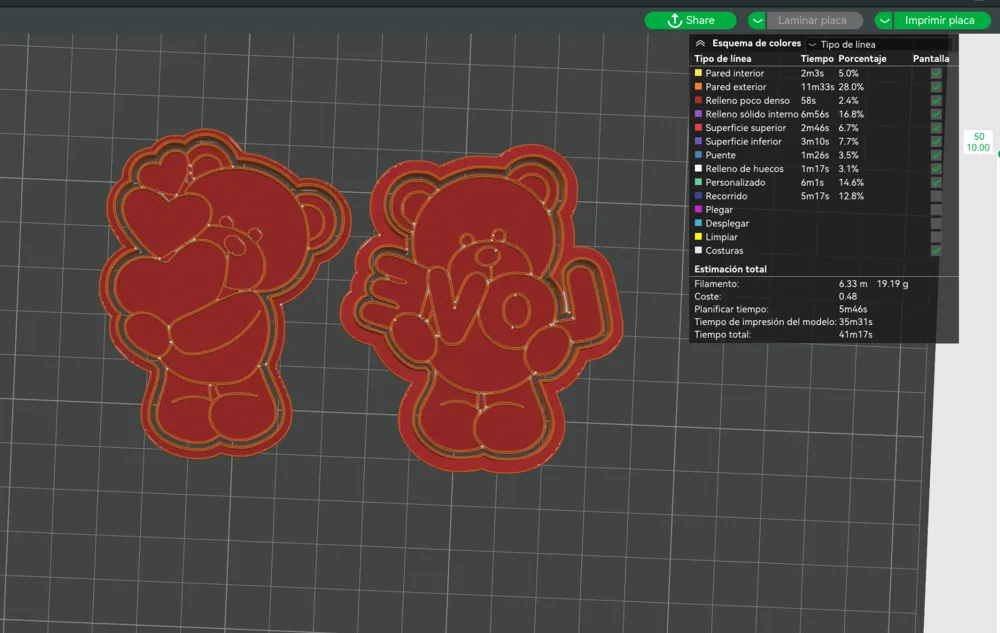This screenshot has width=1000, height=633.
Task: Uncheck the Costuras display checkbox
Action: click(x=936, y=251)
